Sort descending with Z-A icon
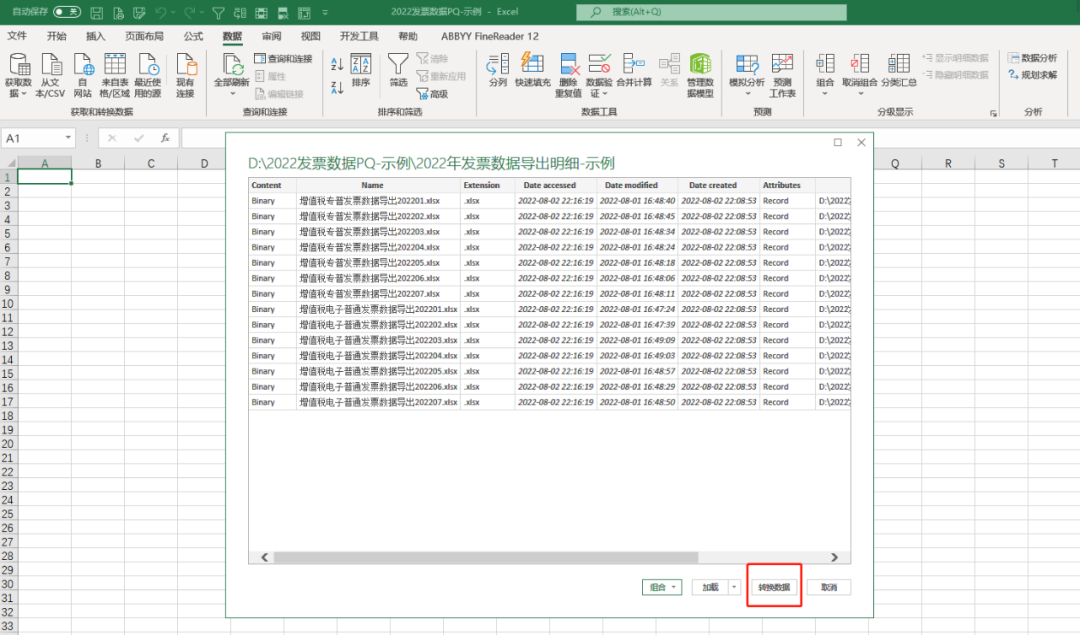Screen dimensions: 1080x635 (x=337, y=87)
